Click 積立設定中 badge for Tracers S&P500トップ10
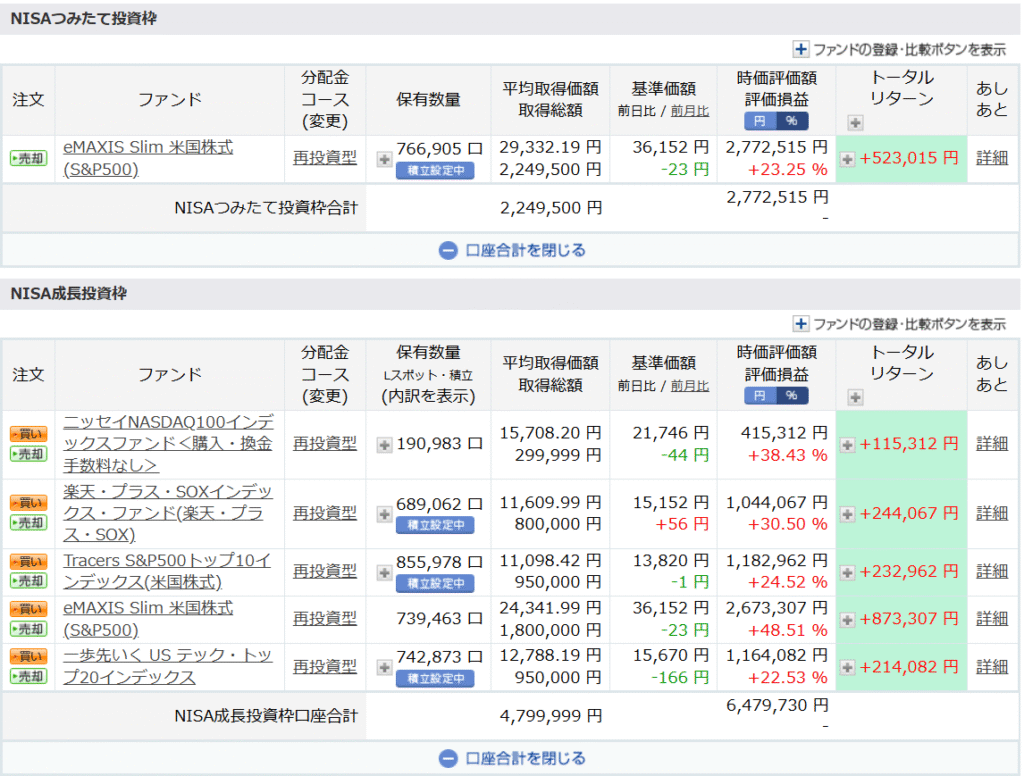This screenshot has width=1024, height=776. (x=435, y=583)
